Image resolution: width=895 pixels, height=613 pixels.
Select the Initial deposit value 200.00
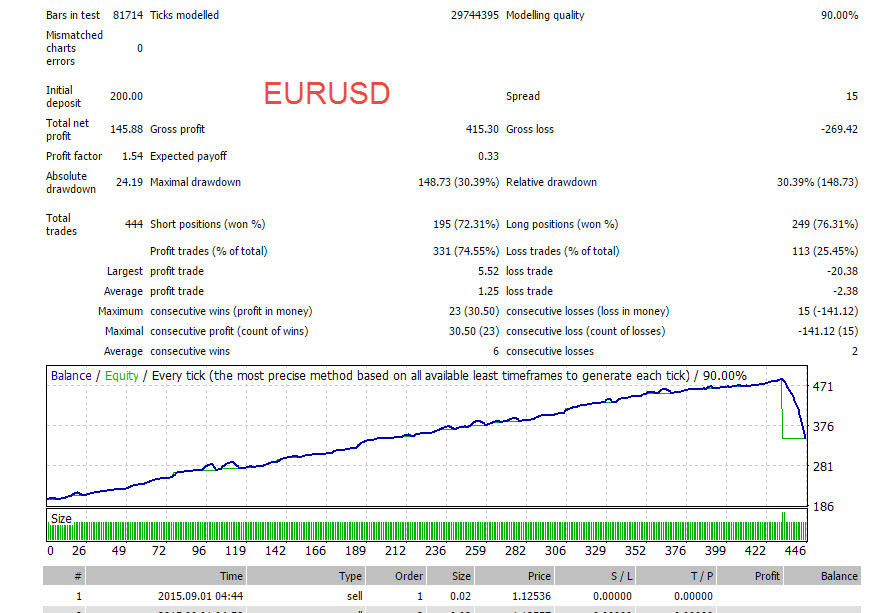coord(126,96)
